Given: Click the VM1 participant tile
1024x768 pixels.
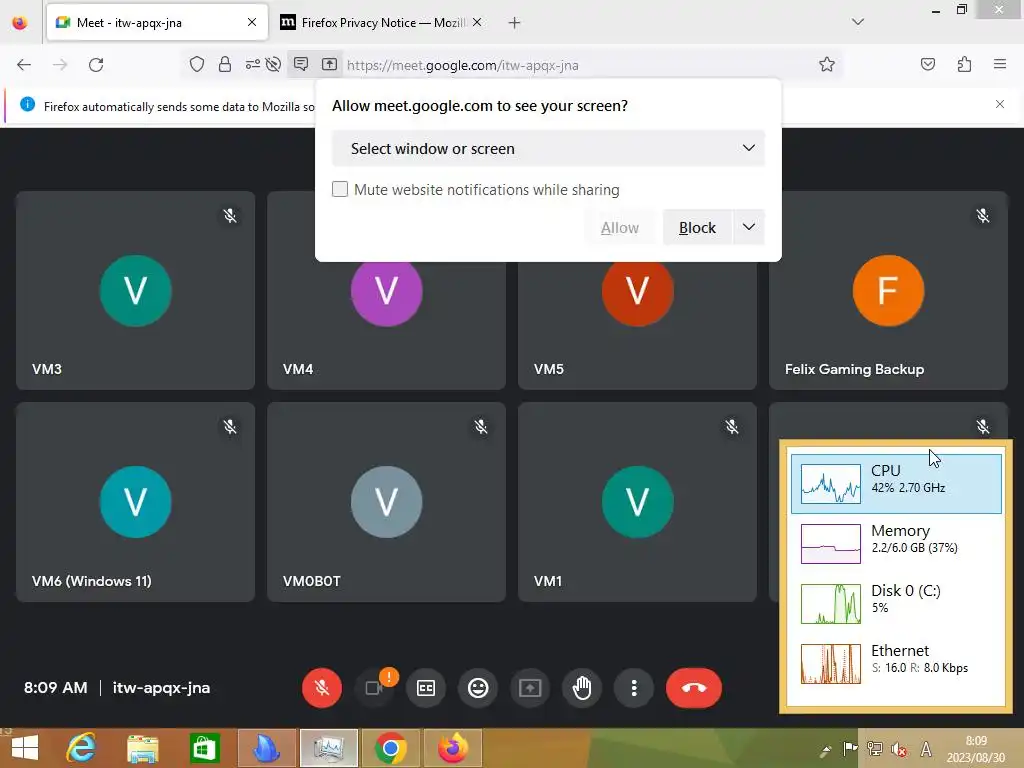Looking at the screenshot, I should click(x=637, y=502).
